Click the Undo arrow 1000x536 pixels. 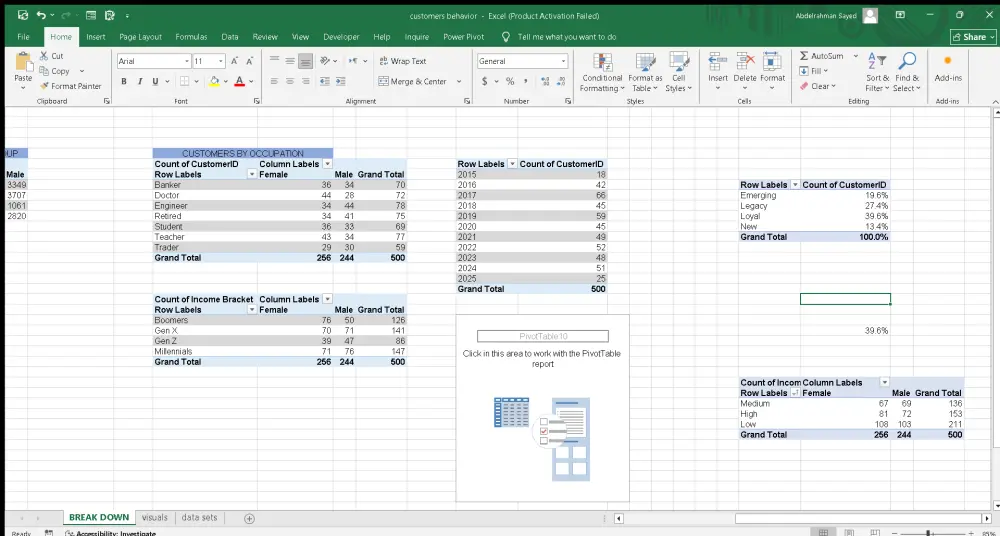41,15
